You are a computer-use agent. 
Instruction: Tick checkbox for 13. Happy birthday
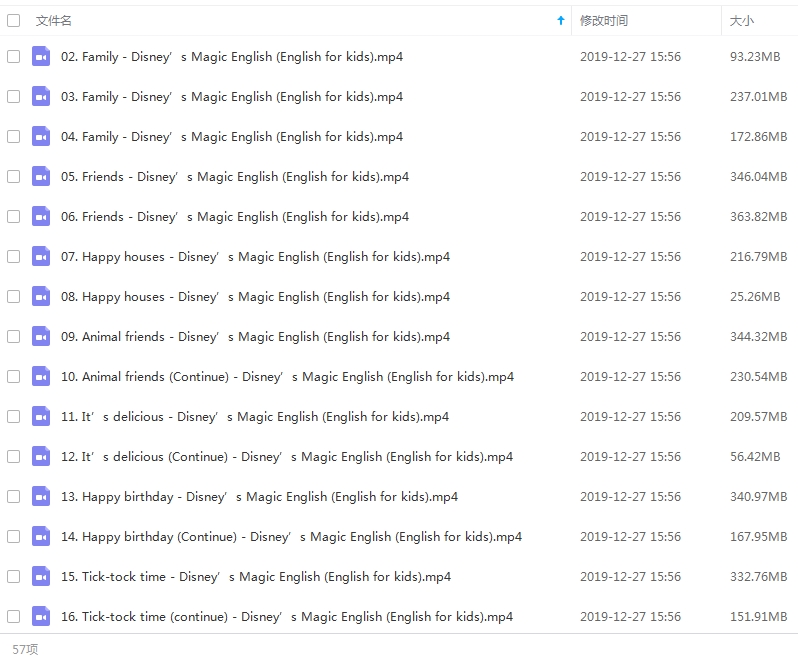coord(14,497)
